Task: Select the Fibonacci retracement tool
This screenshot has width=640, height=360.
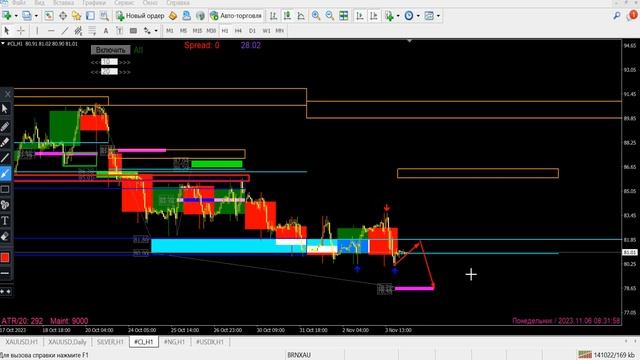Action: 92,31
